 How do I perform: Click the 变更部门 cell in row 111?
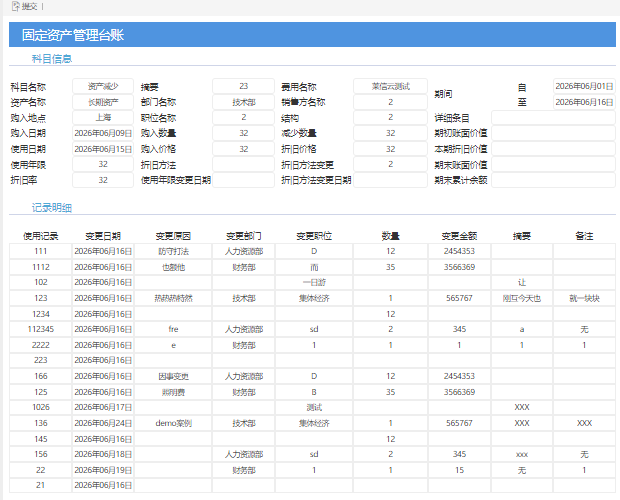244,251
